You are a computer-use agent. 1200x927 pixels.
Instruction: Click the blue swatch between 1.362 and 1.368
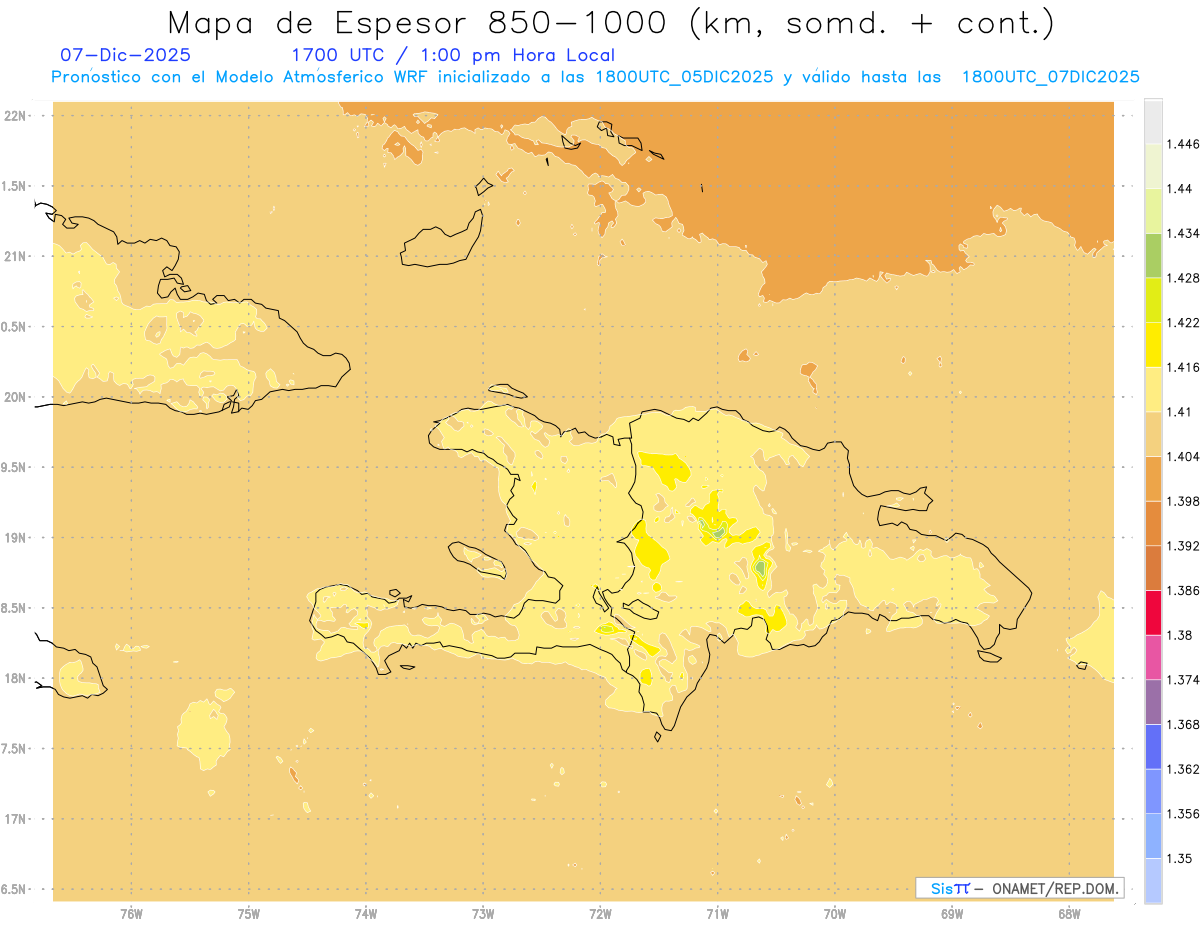tap(1153, 746)
